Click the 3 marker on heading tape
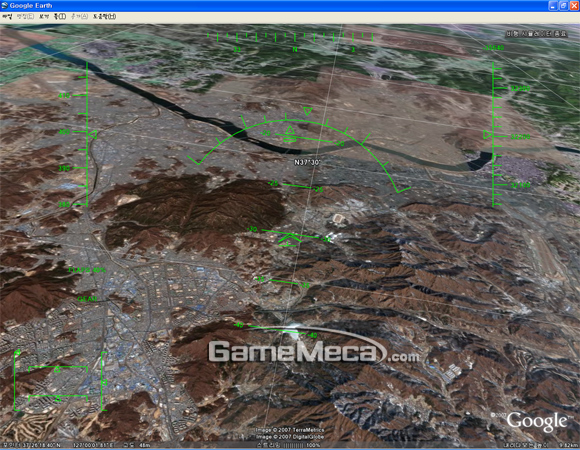 [x=353, y=49]
